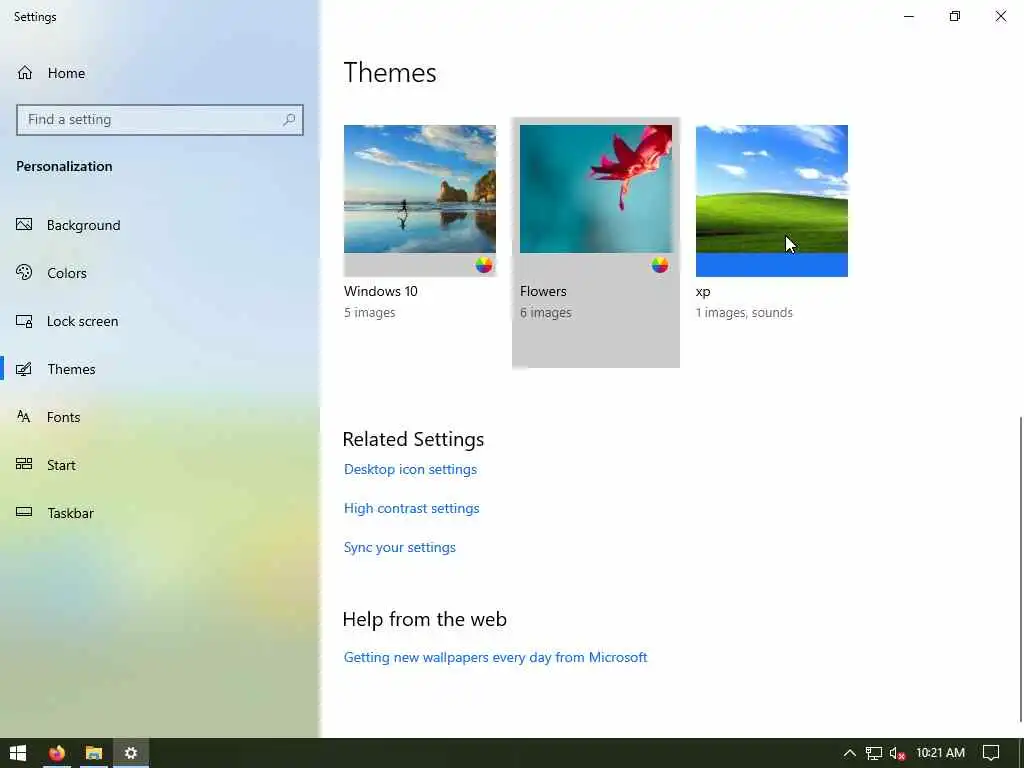Click the Start tiles icon in sidebar
Screen dimensions: 1024x768
point(24,464)
